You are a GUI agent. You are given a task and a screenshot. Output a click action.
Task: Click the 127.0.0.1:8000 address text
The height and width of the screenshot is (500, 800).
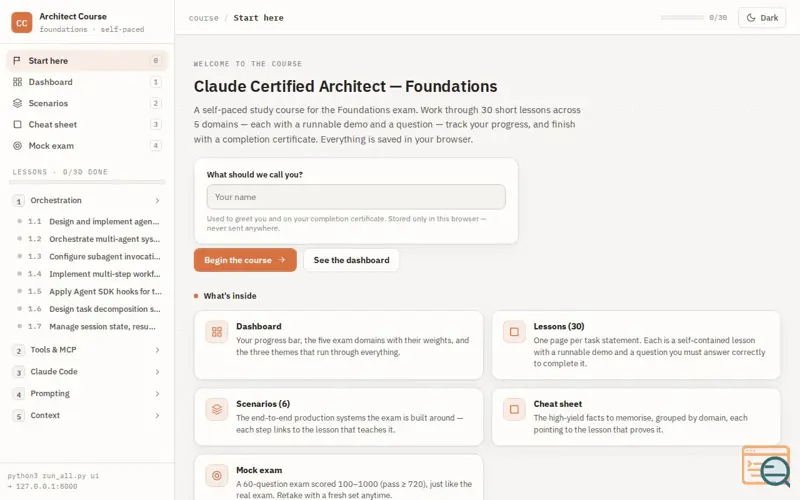coord(46,486)
